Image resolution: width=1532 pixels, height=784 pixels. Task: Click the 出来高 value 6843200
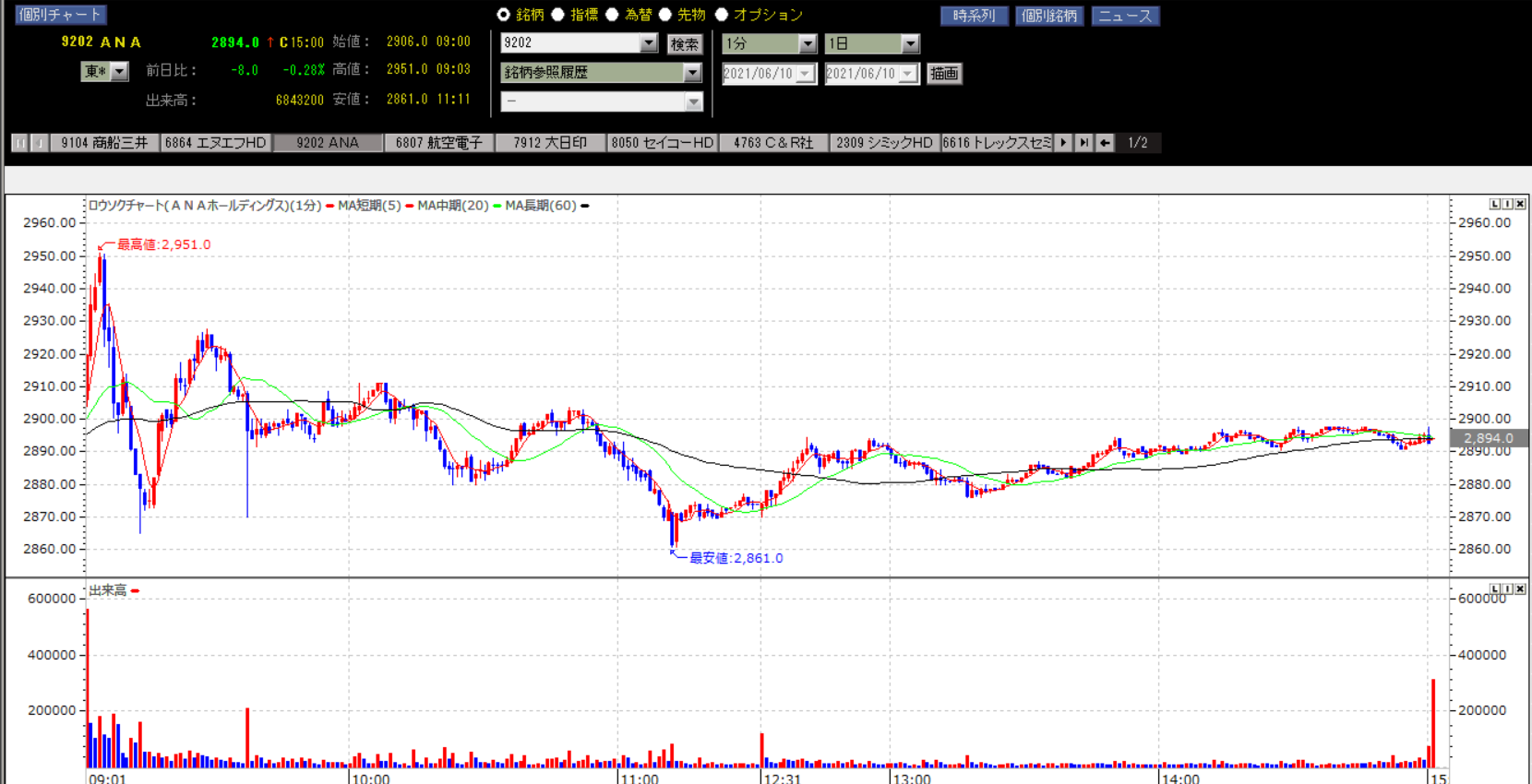tap(300, 100)
